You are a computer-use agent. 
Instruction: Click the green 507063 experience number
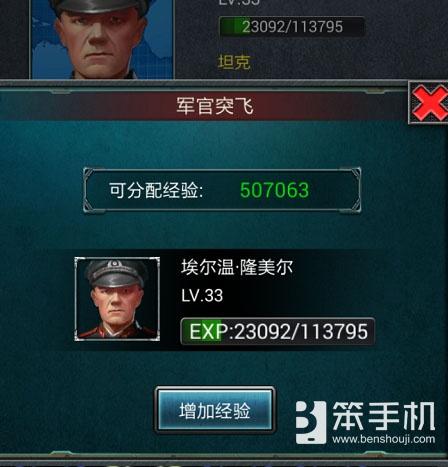[x=275, y=190]
